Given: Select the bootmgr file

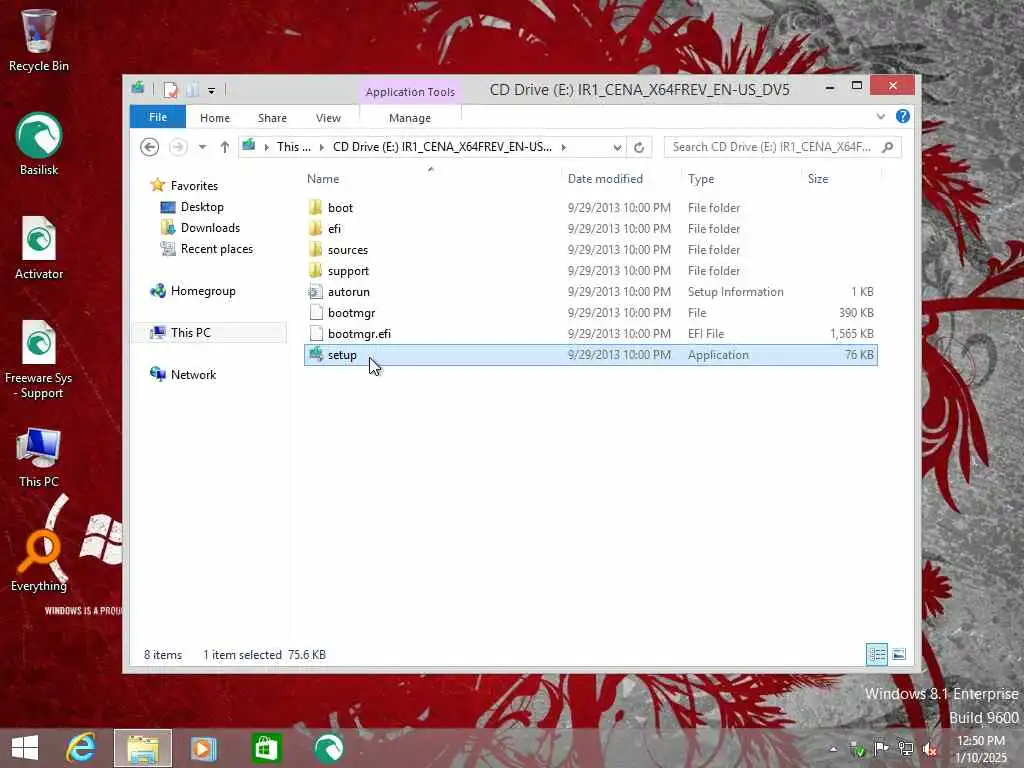Looking at the screenshot, I should pos(590,312).
